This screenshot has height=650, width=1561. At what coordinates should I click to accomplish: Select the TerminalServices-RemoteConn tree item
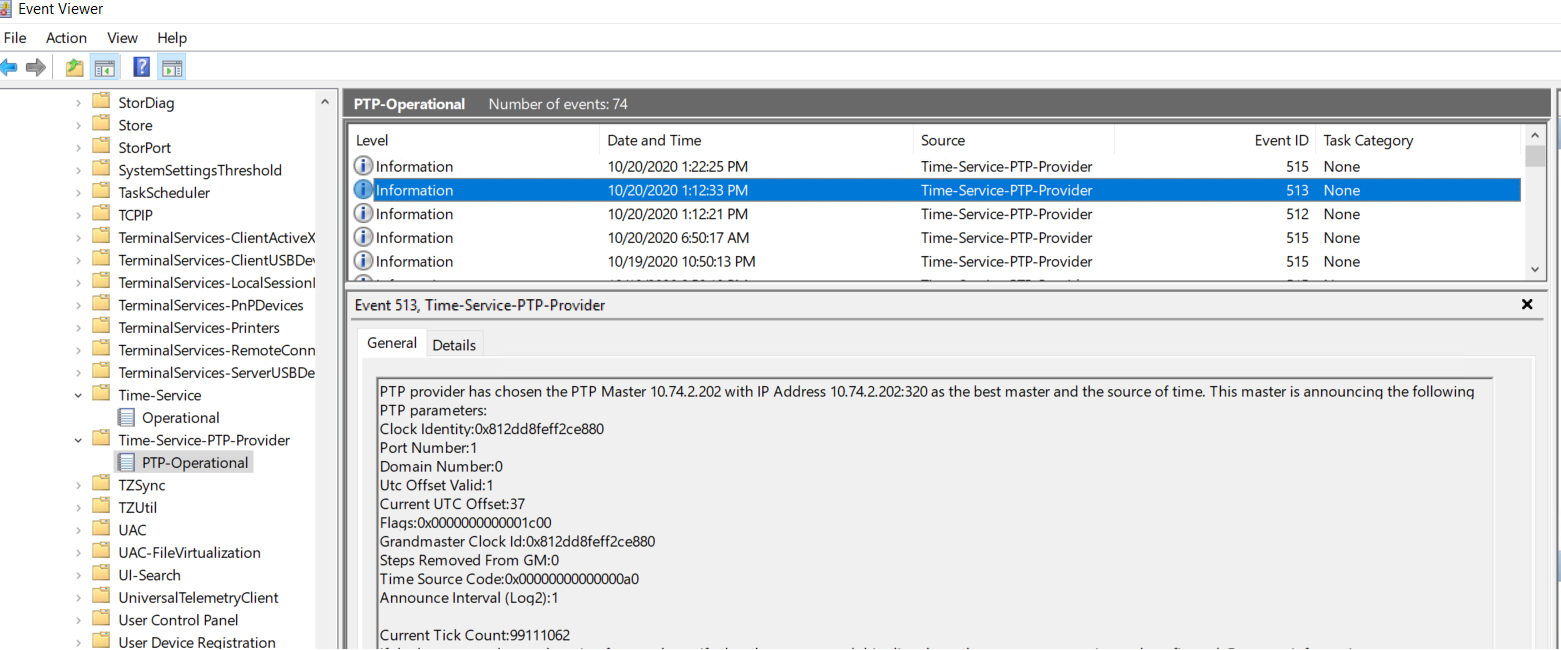coord(217,350)
